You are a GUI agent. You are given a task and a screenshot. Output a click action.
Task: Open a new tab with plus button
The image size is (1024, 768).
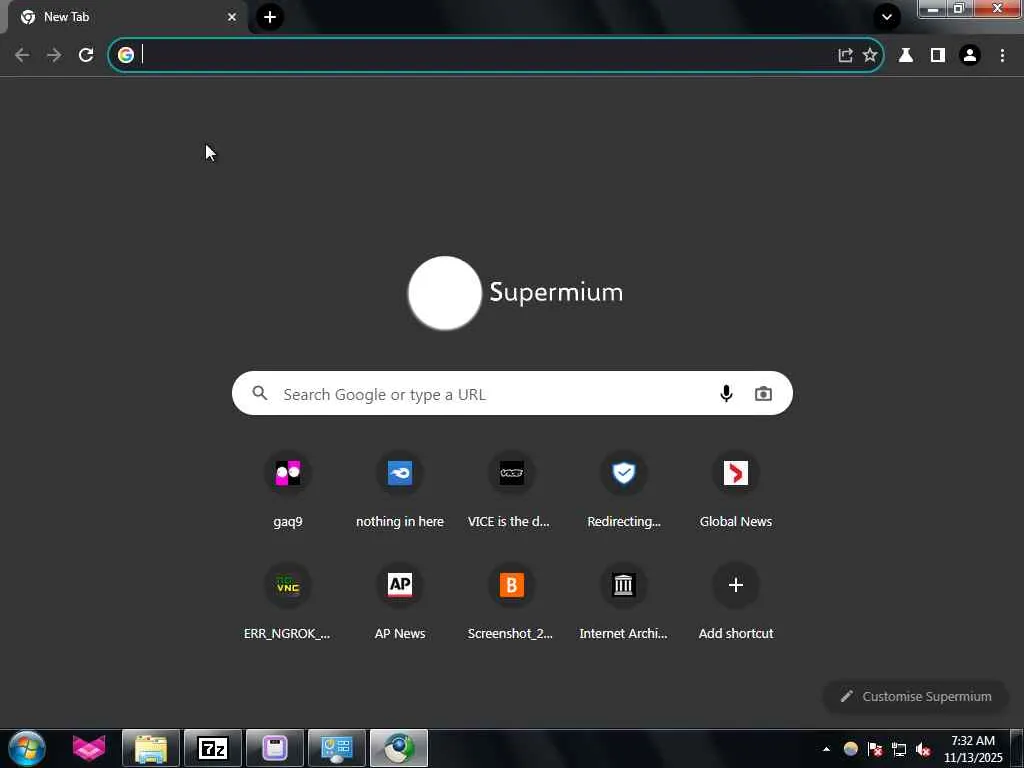pos(270,17)
